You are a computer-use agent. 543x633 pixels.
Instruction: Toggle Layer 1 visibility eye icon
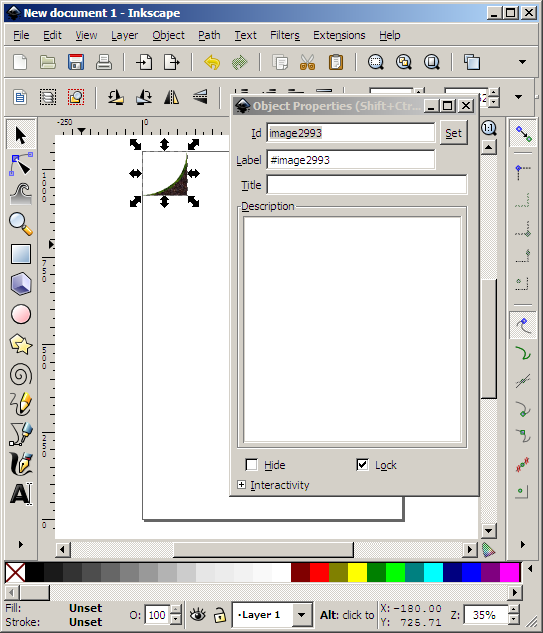coord(197,614)
